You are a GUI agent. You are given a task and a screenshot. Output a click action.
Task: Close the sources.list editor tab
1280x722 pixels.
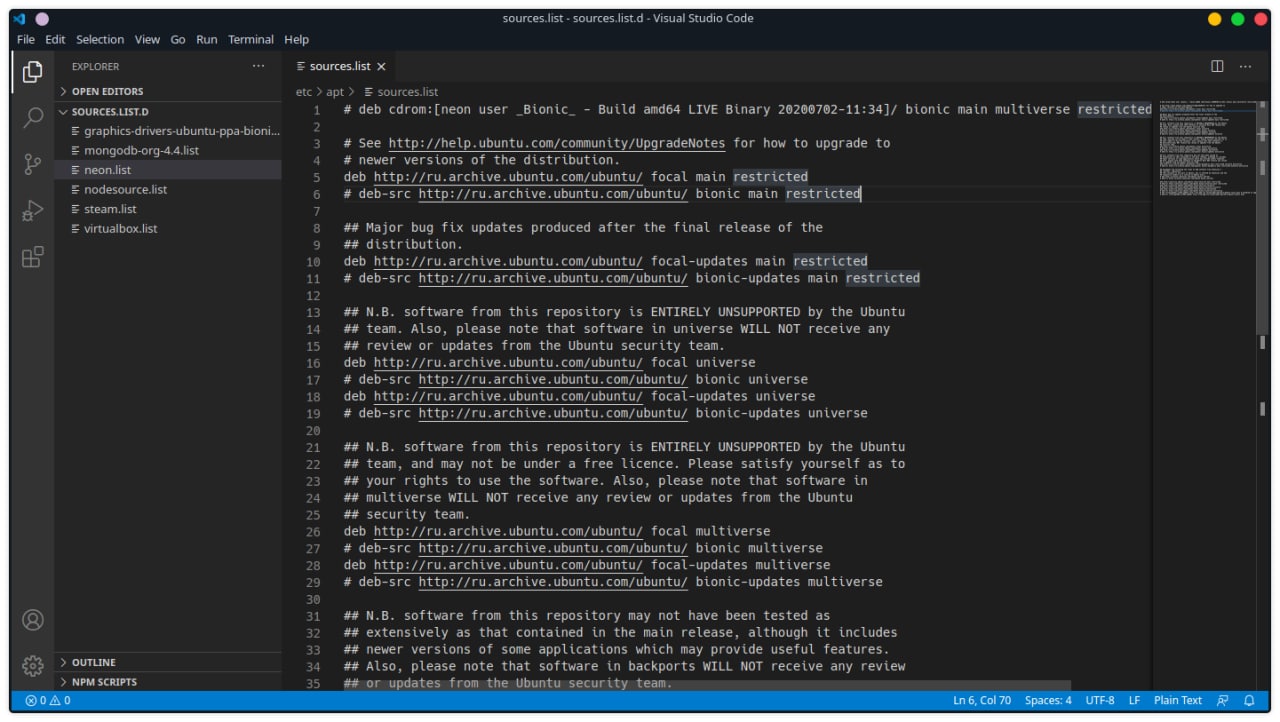tap(381, 66)
